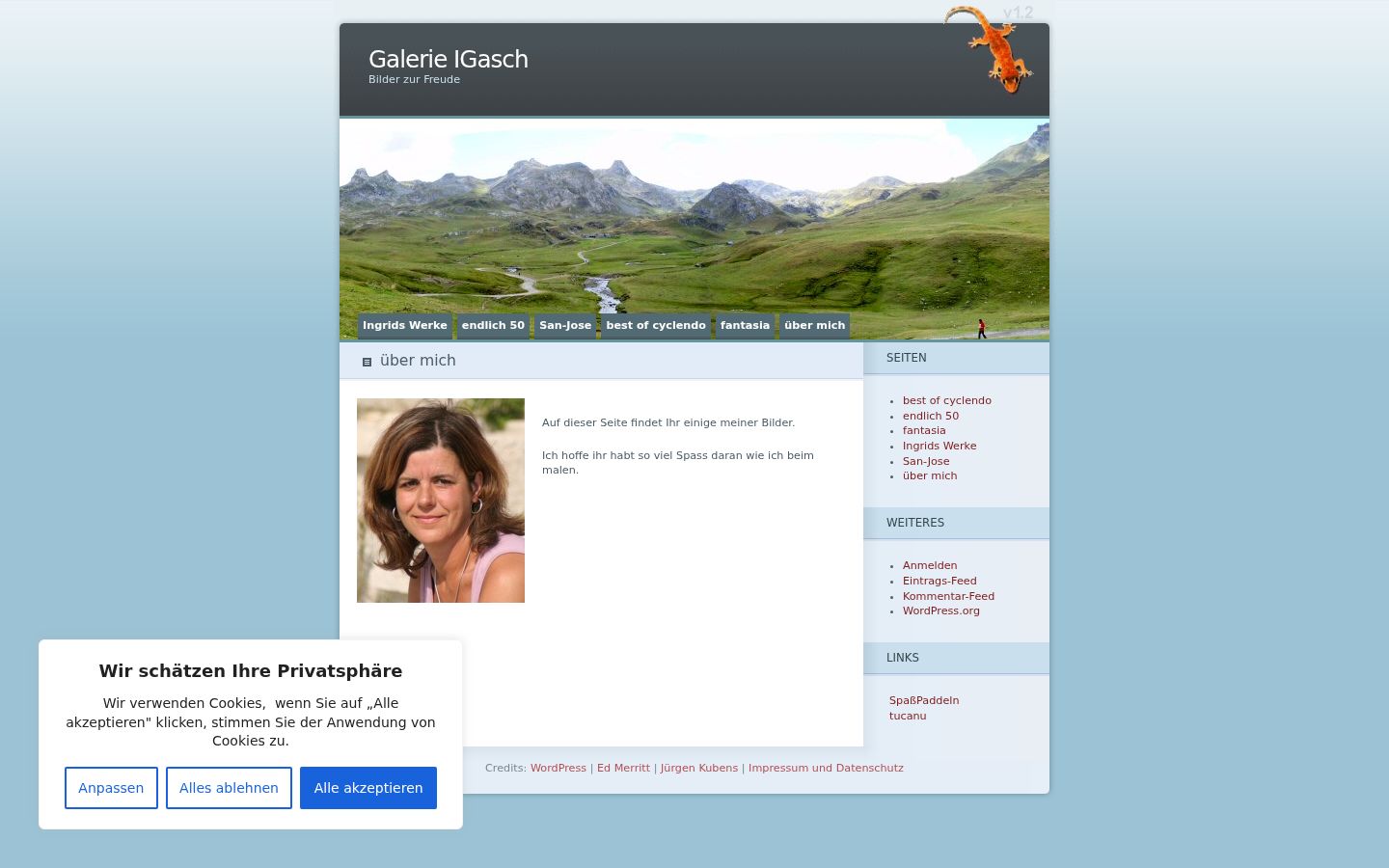Click the orange gecko logo icon

click(988, 49)
